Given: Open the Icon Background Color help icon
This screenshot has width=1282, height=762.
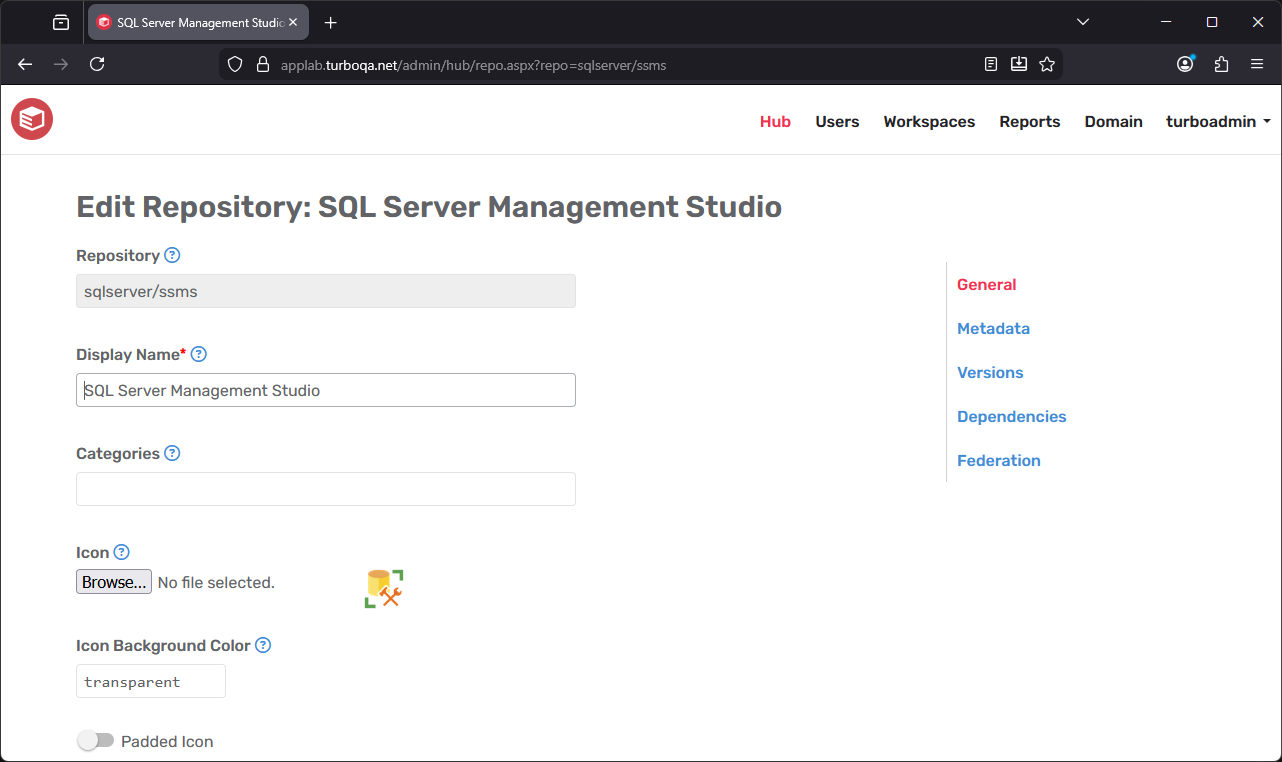Looking at the screenshot, I should (x=262, y=645).
